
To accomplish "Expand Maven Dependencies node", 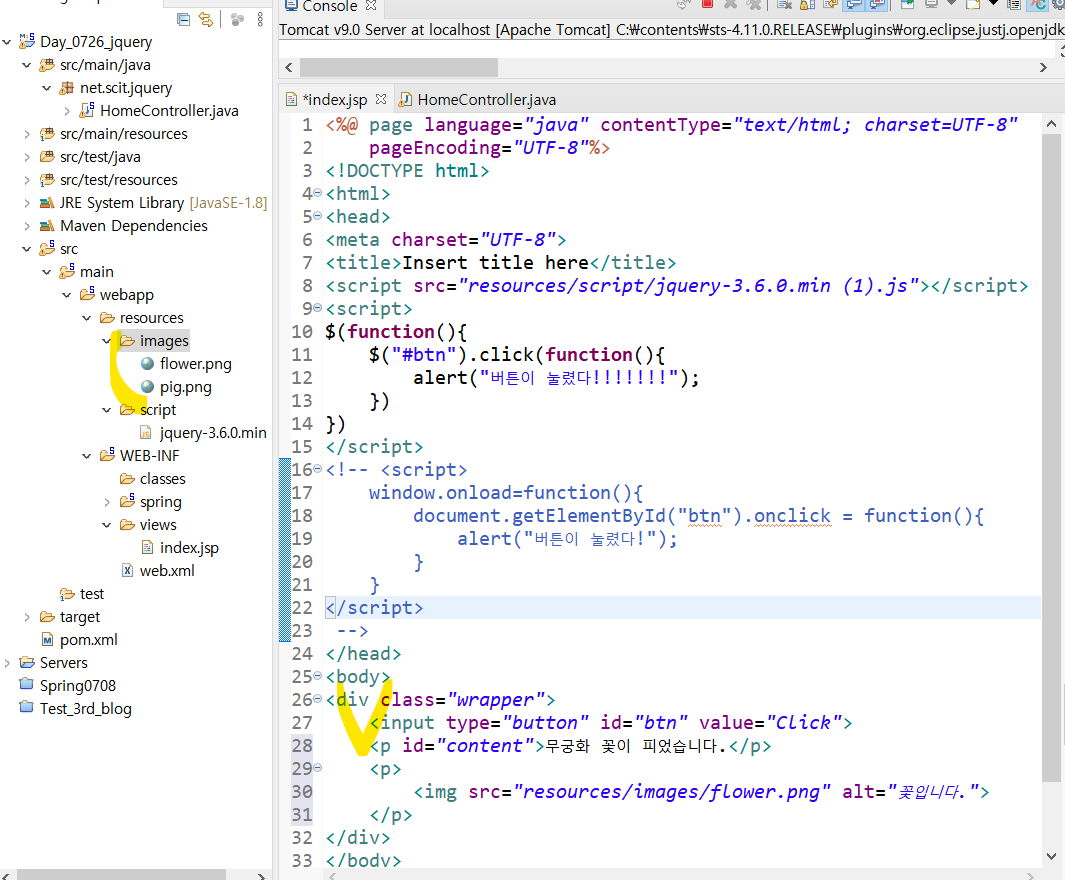I will [x=26, y=226].
